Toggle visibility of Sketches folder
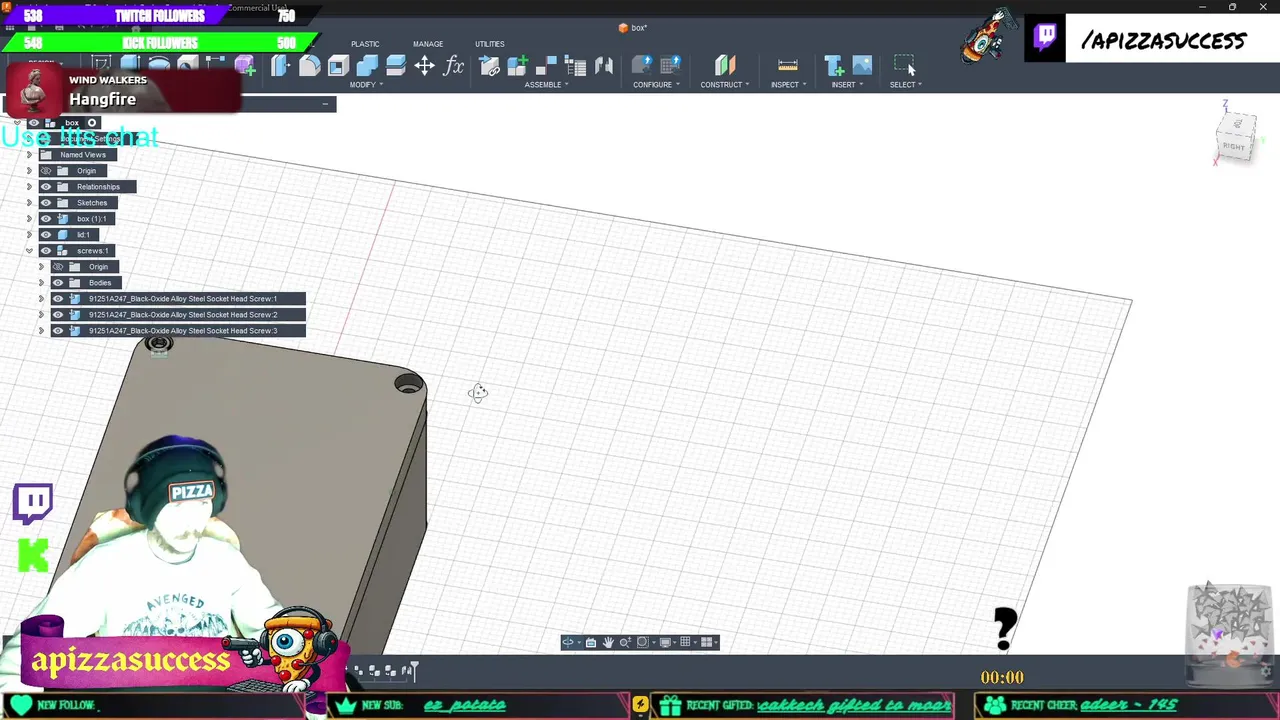This screenshot has width=1280, height=720. point(46,203)
